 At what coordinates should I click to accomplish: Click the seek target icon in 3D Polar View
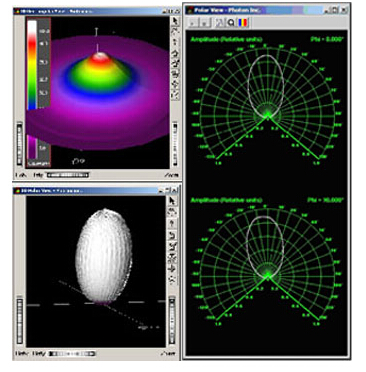[x=172, y=269]
